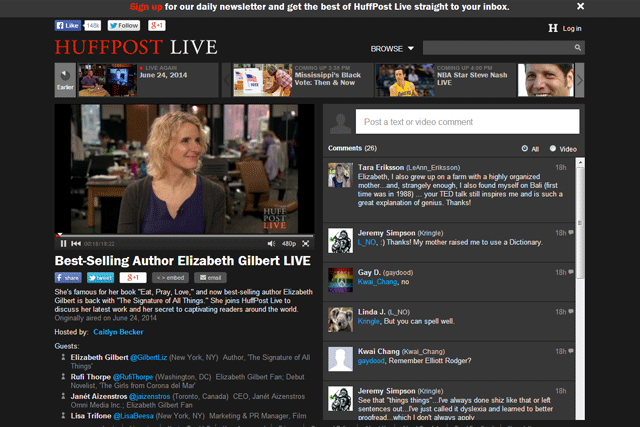Click the guest icon beside Lisa Trifone
This screenshot has width=640, height=427.
click(x=63, y=416)
